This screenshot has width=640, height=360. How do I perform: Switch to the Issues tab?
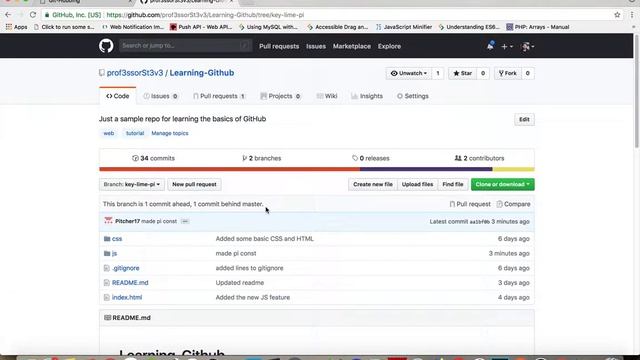(160, 96)
